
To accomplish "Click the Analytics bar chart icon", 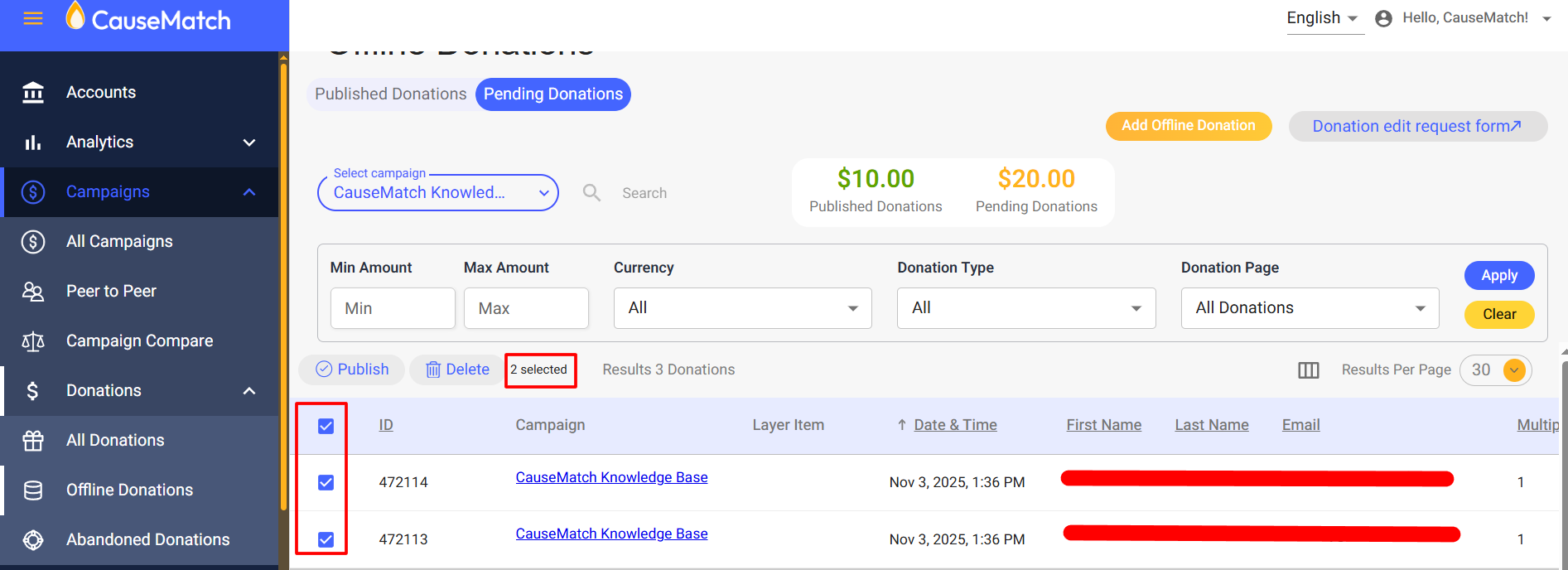I will point(33,142).
